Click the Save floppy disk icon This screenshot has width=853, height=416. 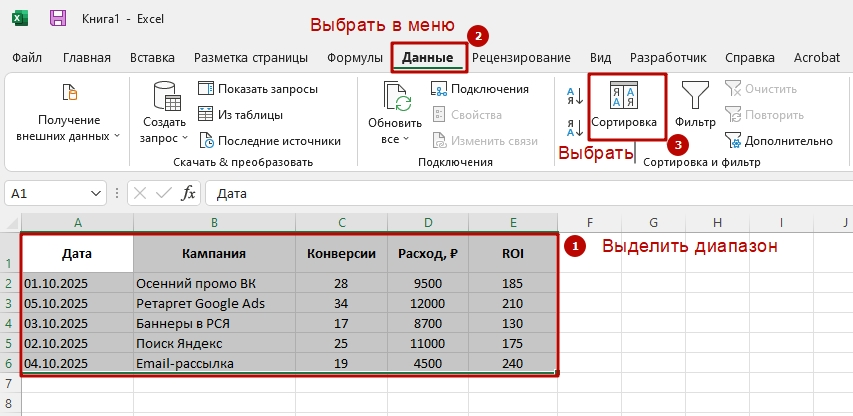58,17
